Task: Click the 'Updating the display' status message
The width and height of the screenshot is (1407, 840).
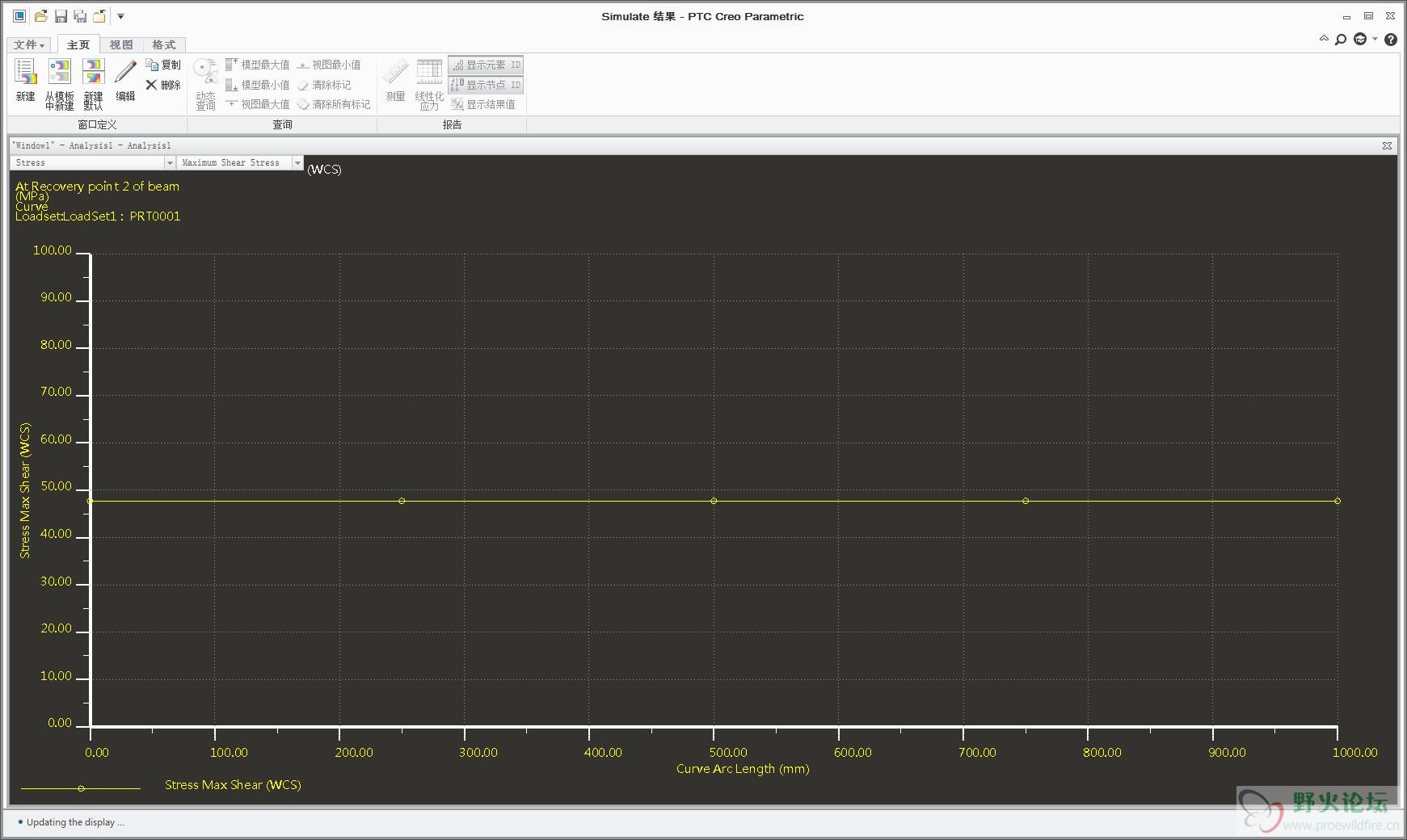Action: coord(75,822)
